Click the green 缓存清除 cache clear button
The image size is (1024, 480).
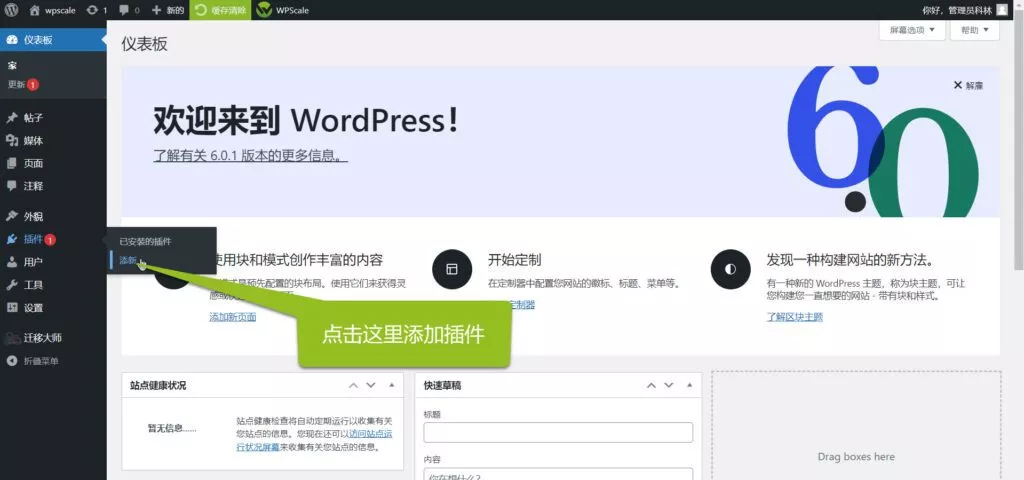[x=220, y=10]
